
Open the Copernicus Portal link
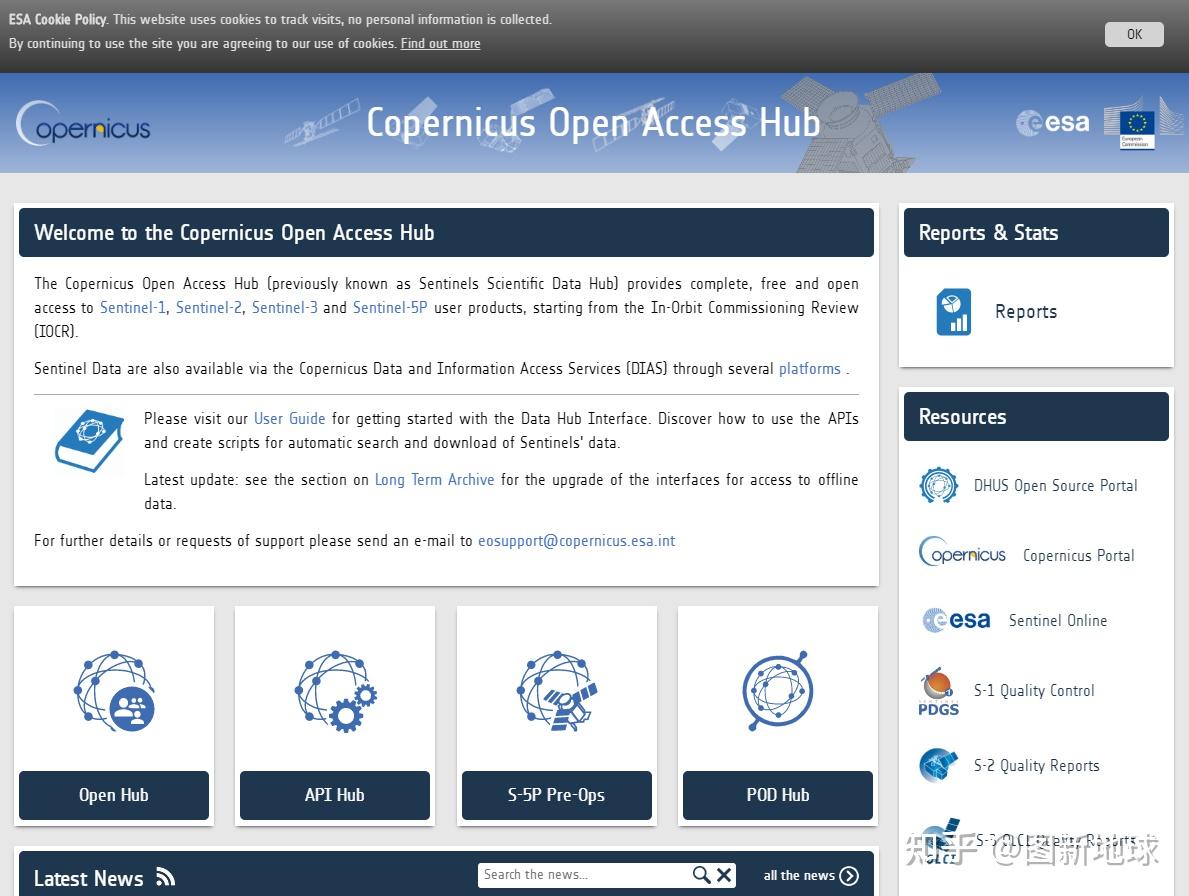pos(1078,556)
